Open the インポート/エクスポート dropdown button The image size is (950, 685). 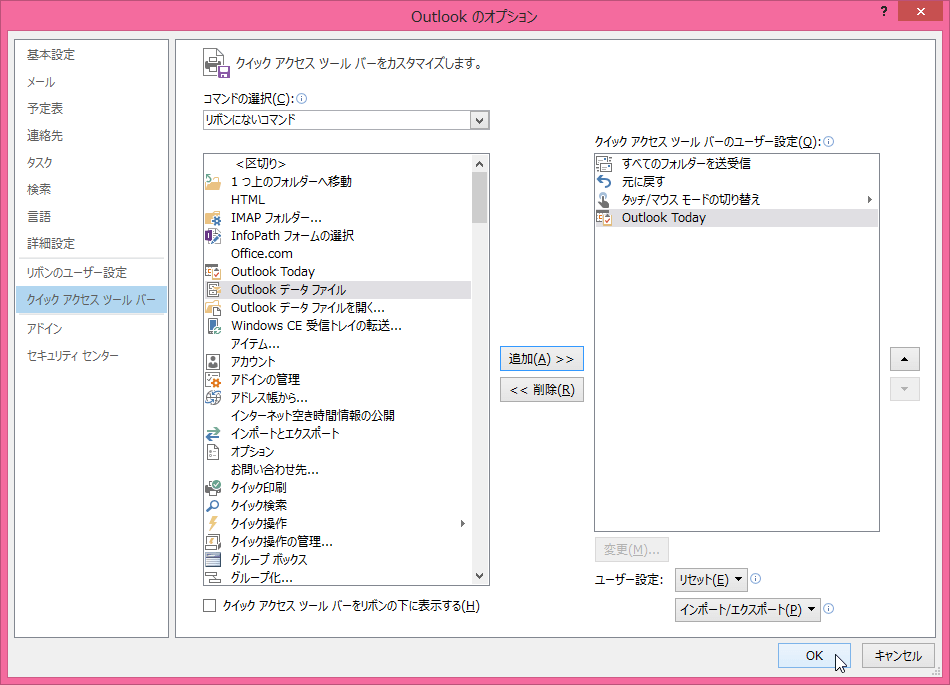748,610
